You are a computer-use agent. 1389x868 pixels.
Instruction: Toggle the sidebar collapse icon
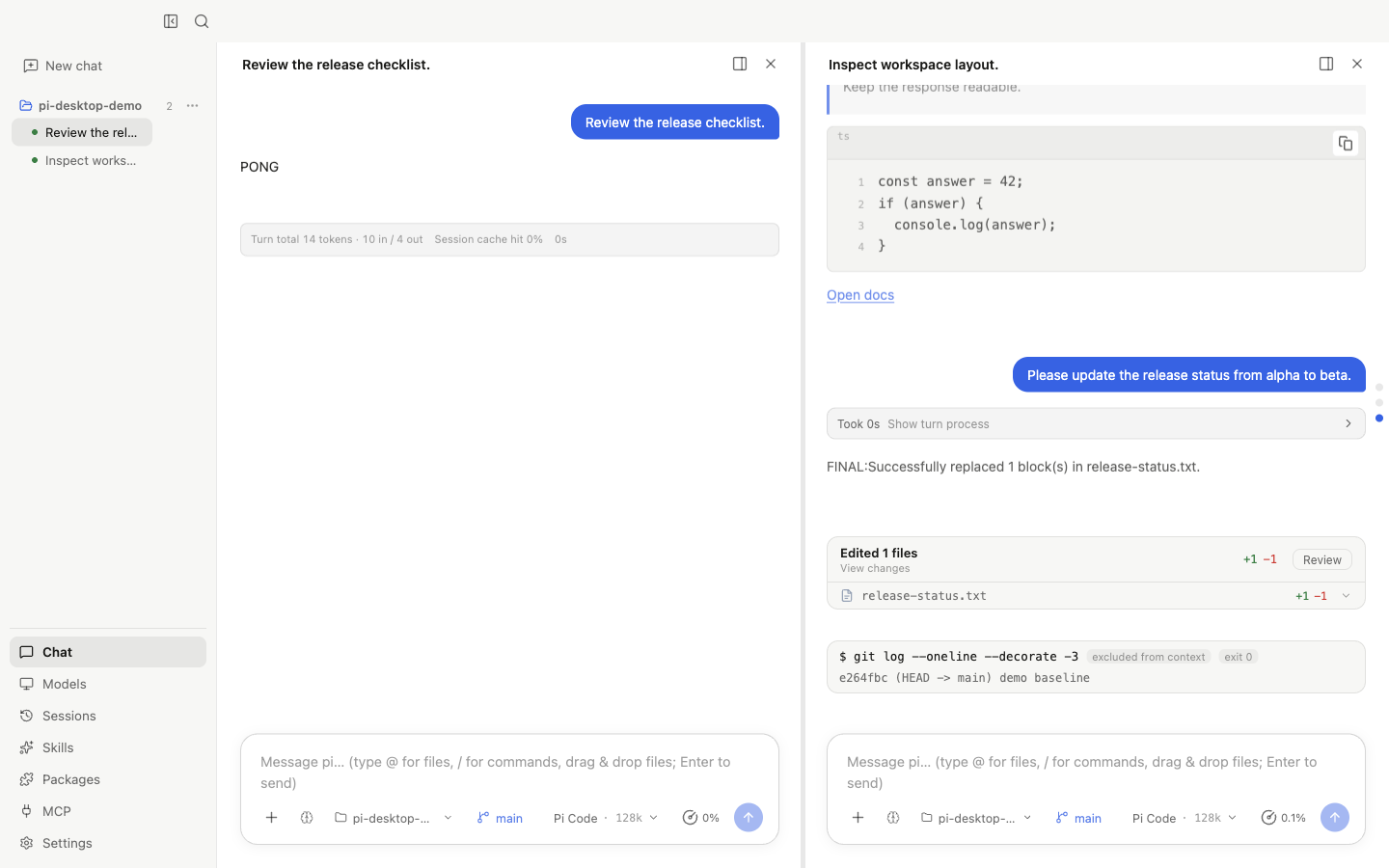171,21
